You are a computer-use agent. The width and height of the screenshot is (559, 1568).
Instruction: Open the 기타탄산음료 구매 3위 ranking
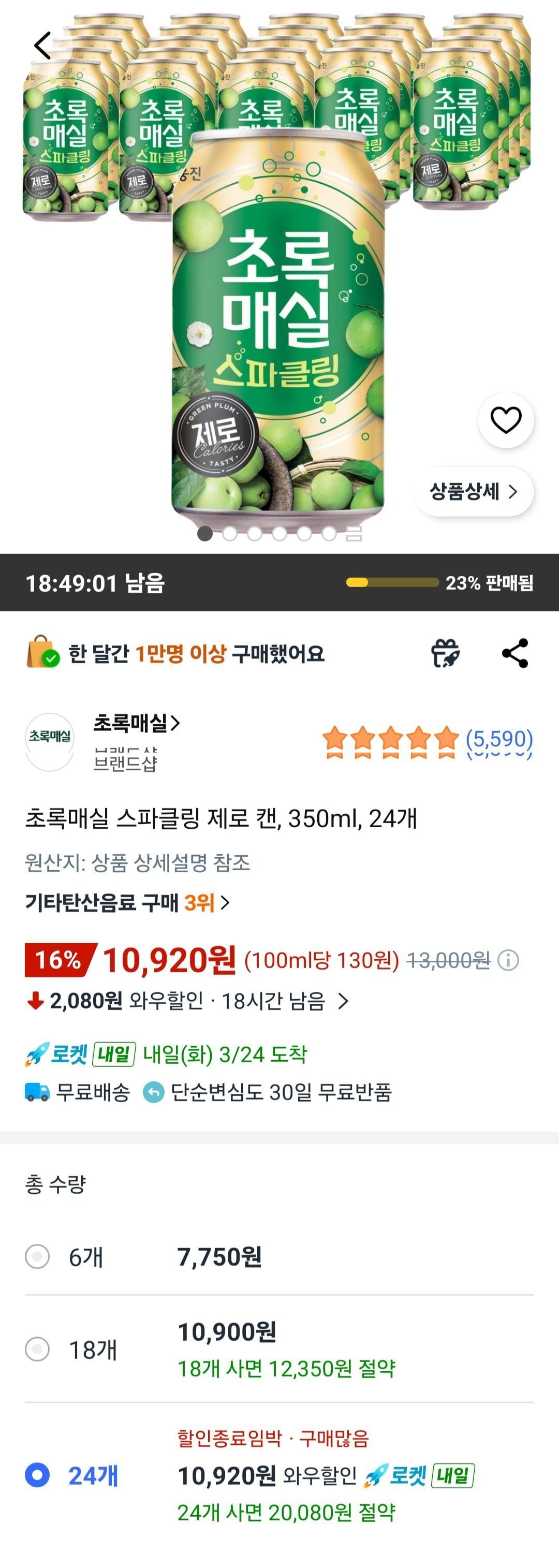coord(127,903)
